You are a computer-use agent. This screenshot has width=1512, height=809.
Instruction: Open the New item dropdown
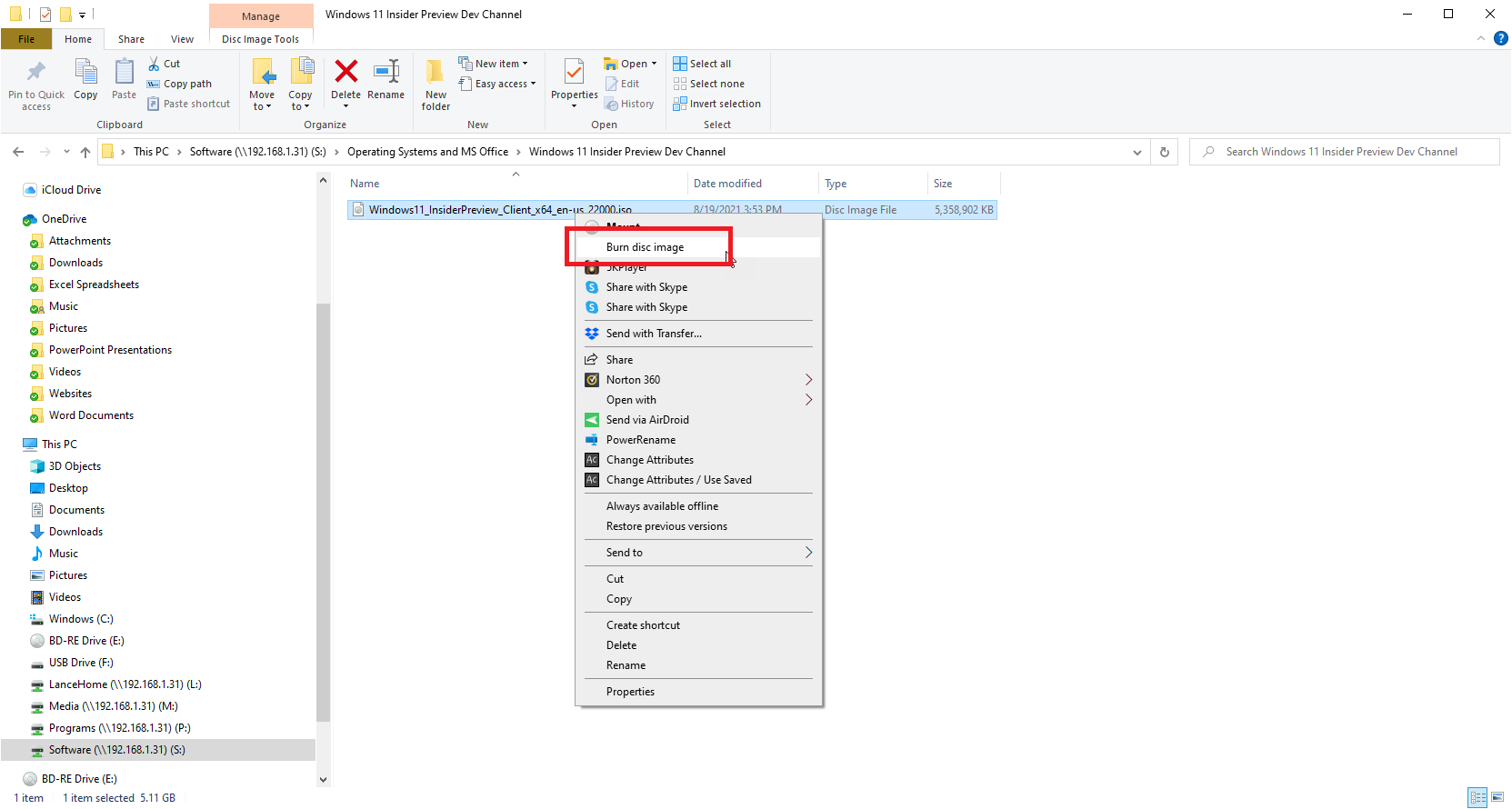pyautogui.click(x=493, y=64)
